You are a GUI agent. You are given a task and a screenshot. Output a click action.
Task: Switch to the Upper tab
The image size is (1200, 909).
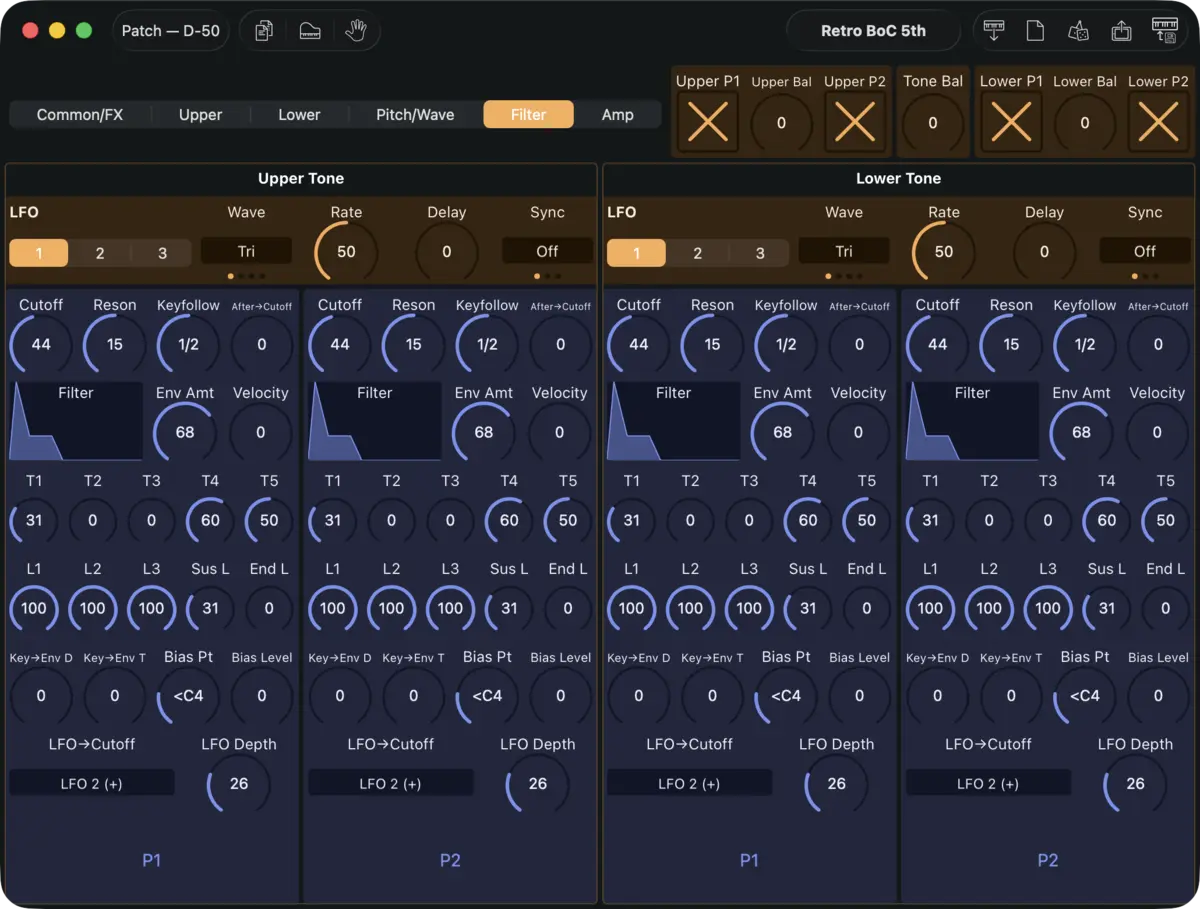200,115
